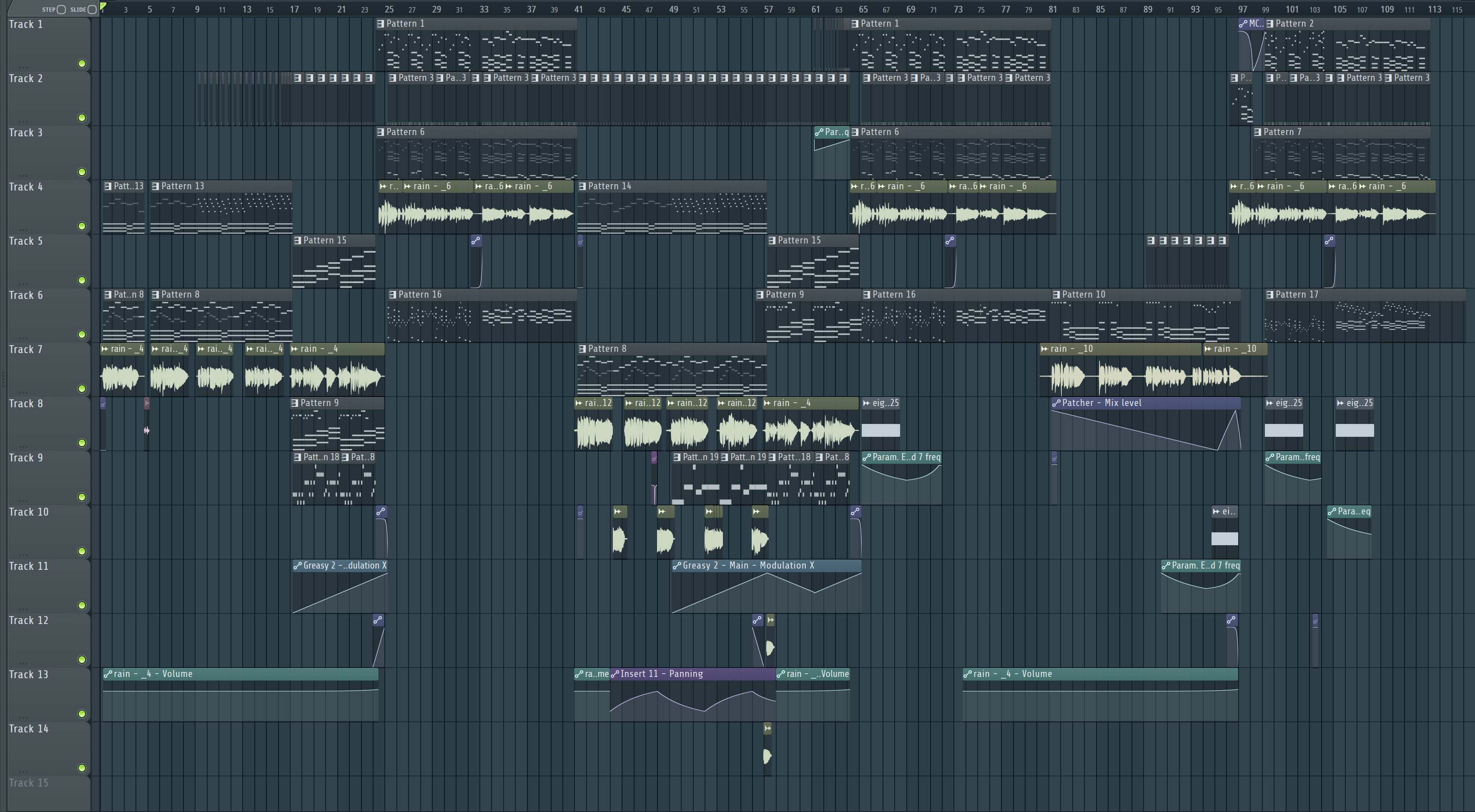The height and width of the screenshot is (812, 1475).
Task: Mute Track 7 using its green LED
Action: 82,389
